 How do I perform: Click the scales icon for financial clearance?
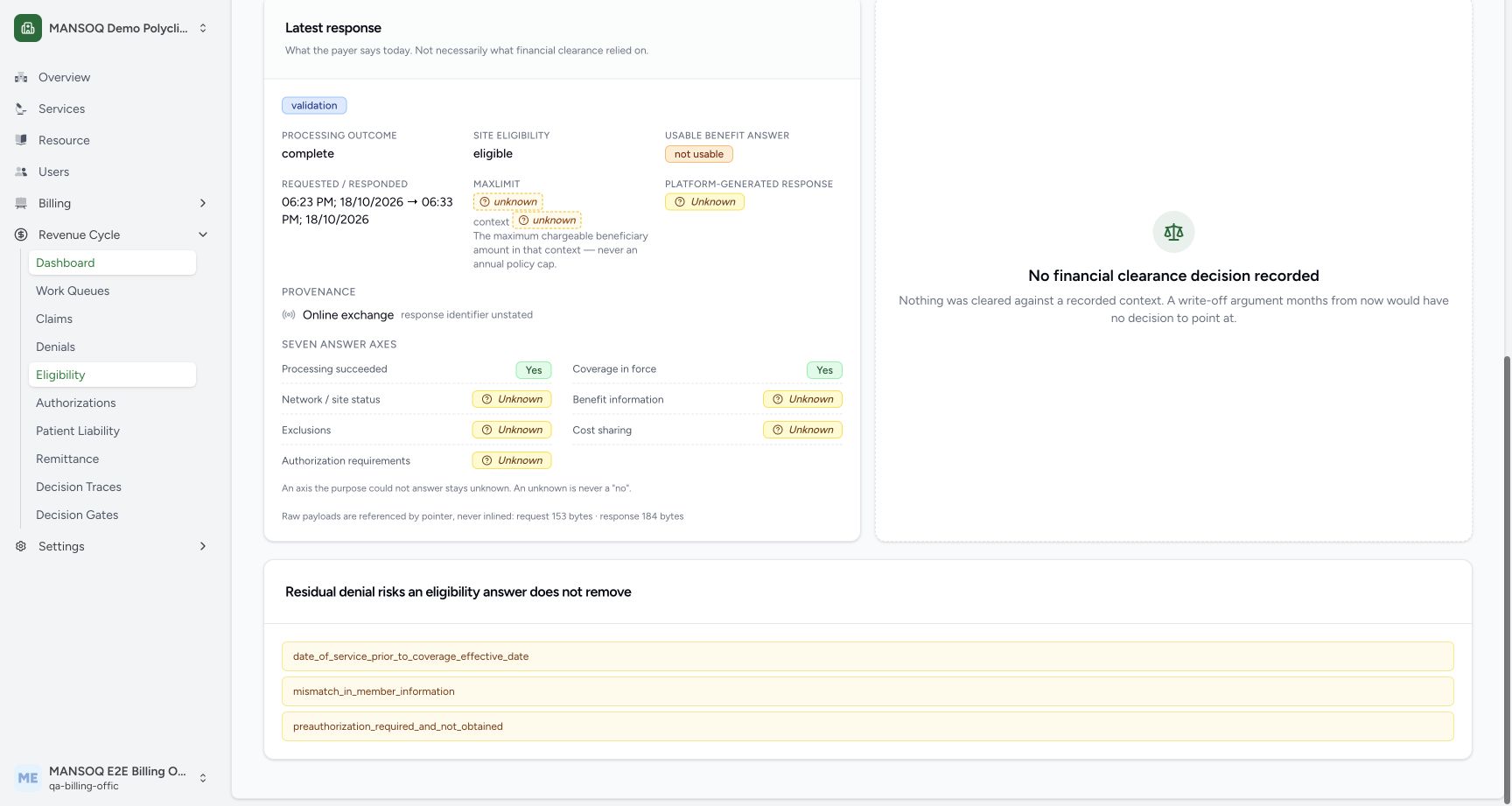pyautogui.click(x=1173, y=232)
